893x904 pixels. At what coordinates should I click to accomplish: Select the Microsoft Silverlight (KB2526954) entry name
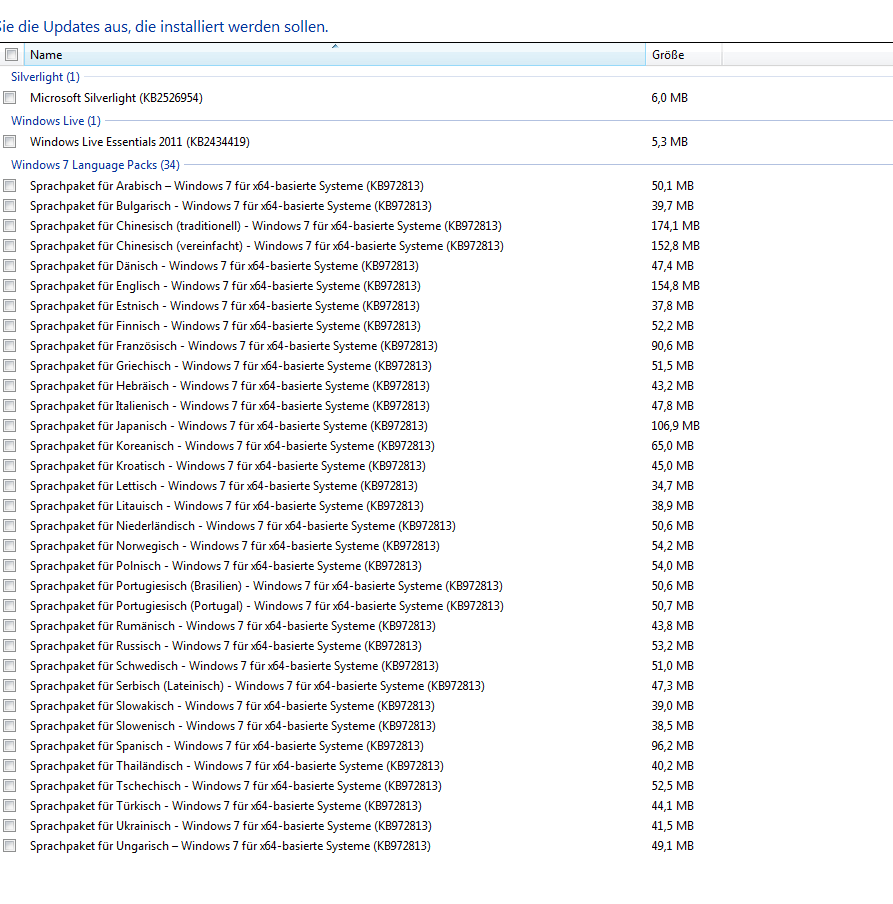[116, 98]
